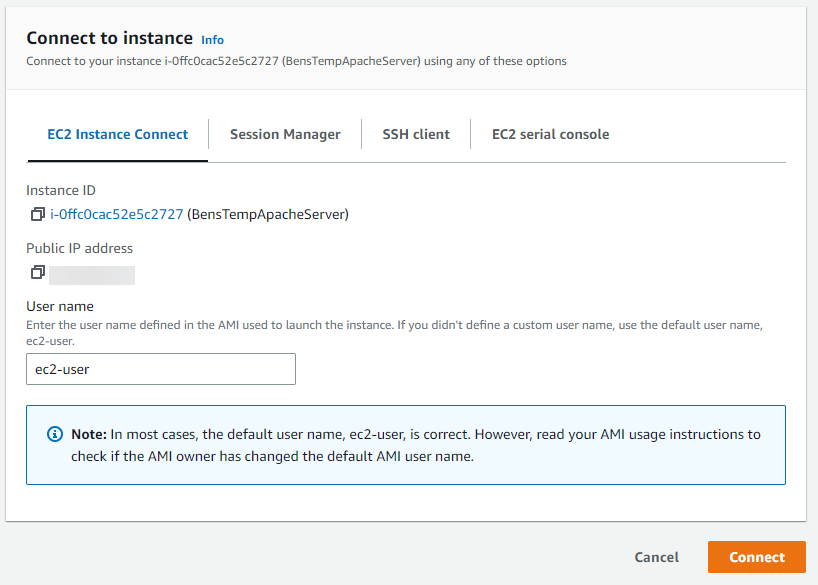Click the 'User name' label
This screenshot has width=818, height=585.
pyautogui.click(x=60, y=306)
